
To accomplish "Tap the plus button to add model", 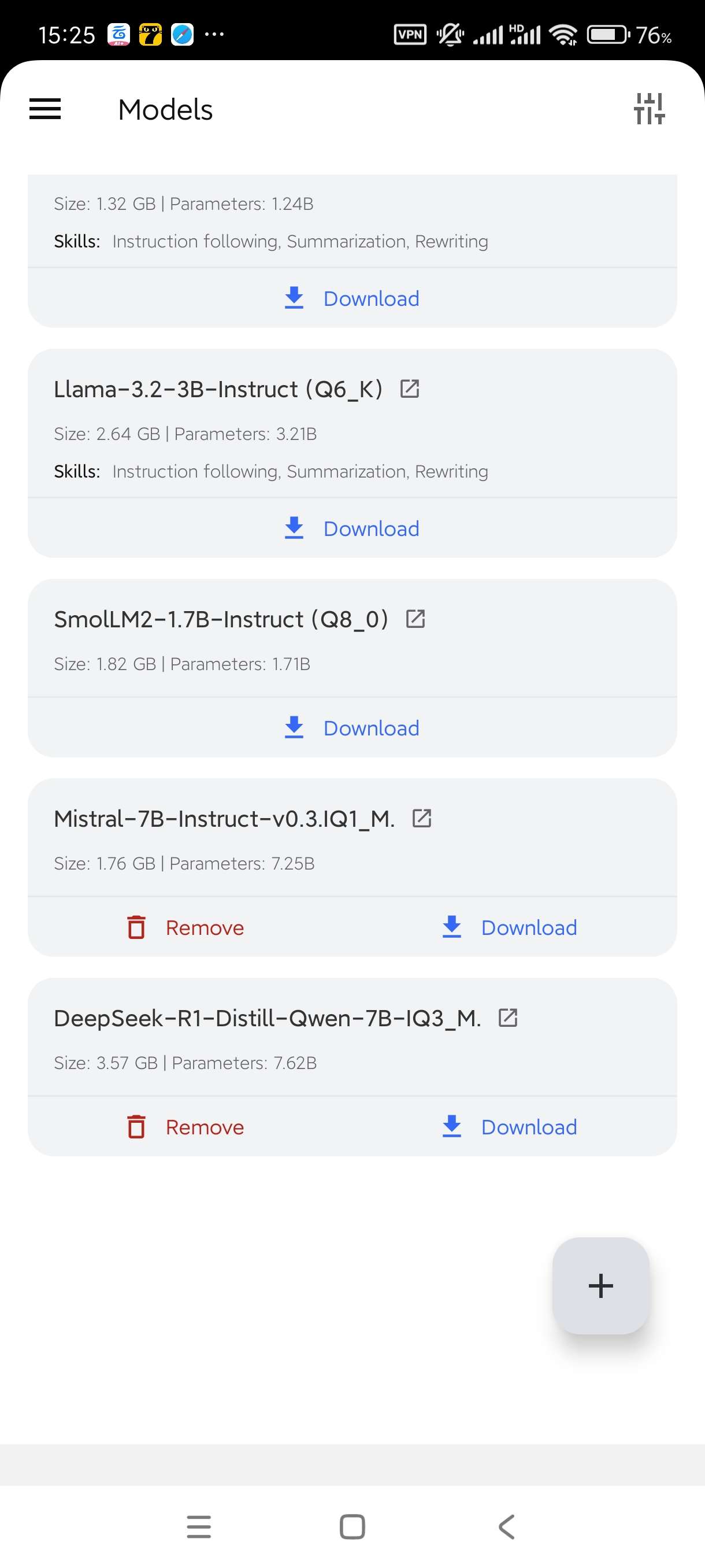I will coord(600,1286).
